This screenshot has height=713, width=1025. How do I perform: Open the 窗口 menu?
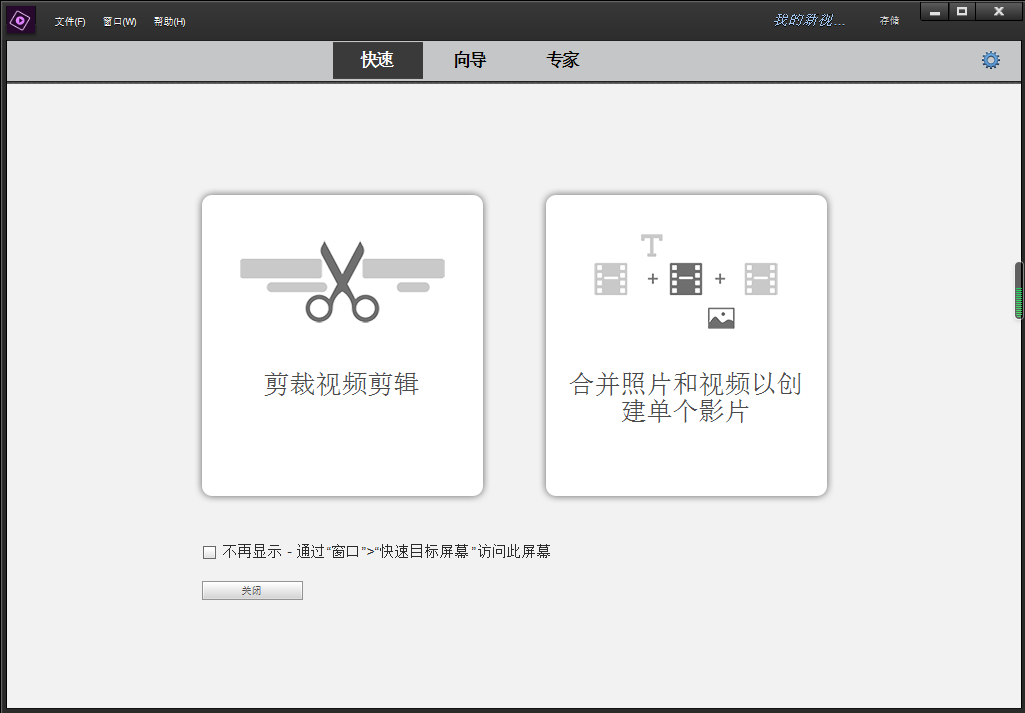(118, 21)
